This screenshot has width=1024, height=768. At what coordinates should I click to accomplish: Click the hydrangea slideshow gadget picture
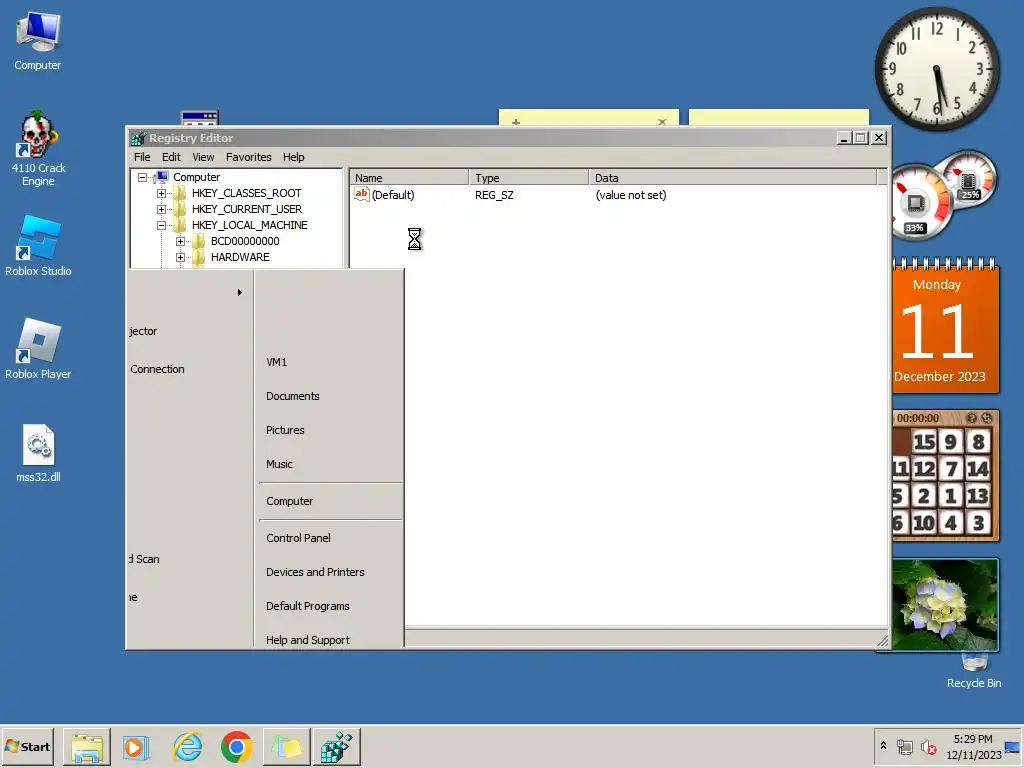click(945, 604)
